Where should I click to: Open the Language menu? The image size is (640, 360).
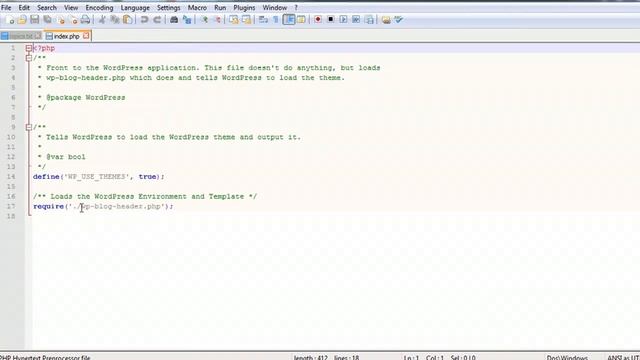[135, 8]
